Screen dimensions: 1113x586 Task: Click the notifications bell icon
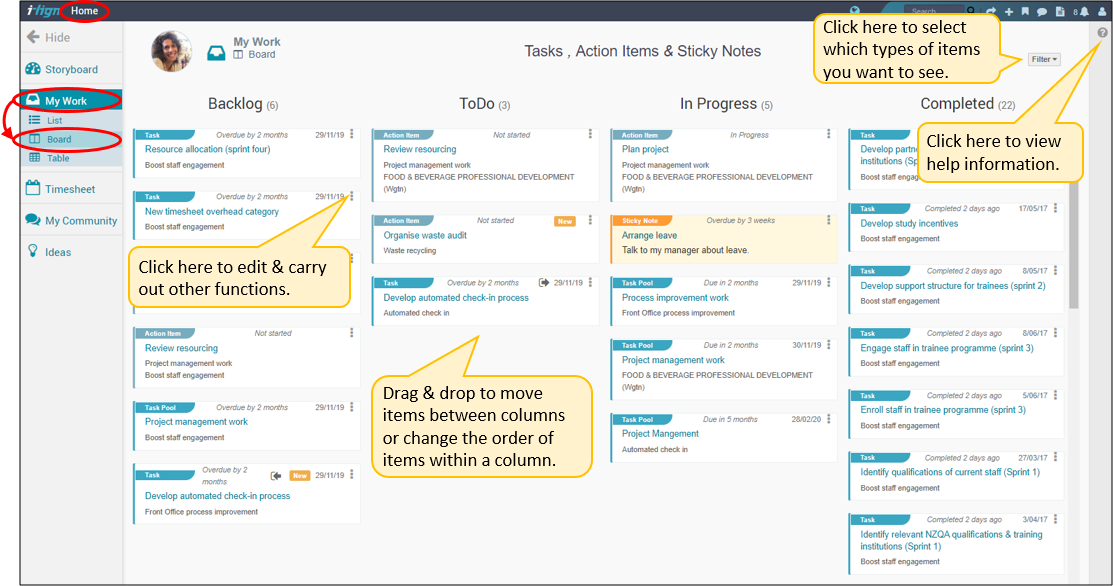1084,12
